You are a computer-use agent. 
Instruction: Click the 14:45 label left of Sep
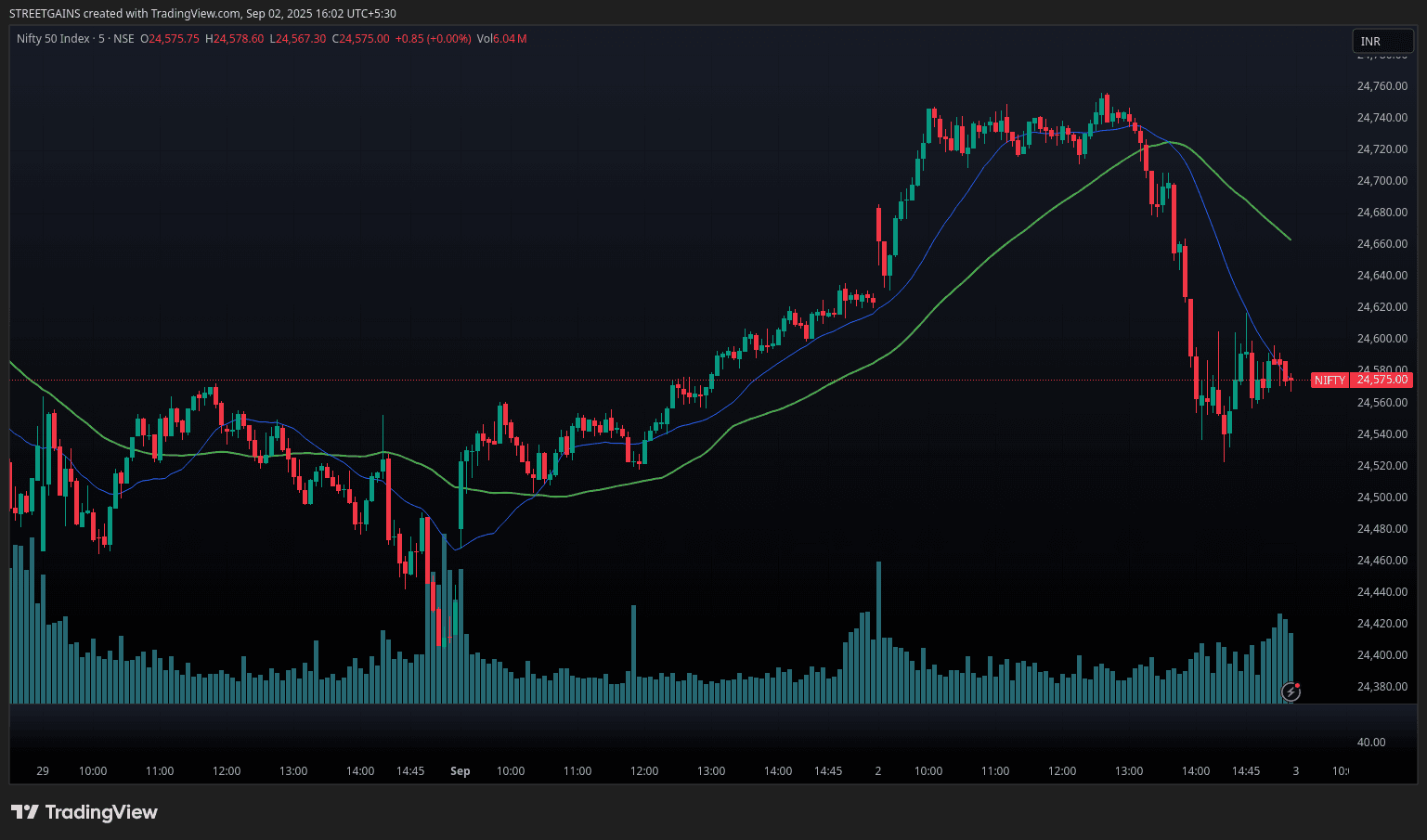point(410,771)
